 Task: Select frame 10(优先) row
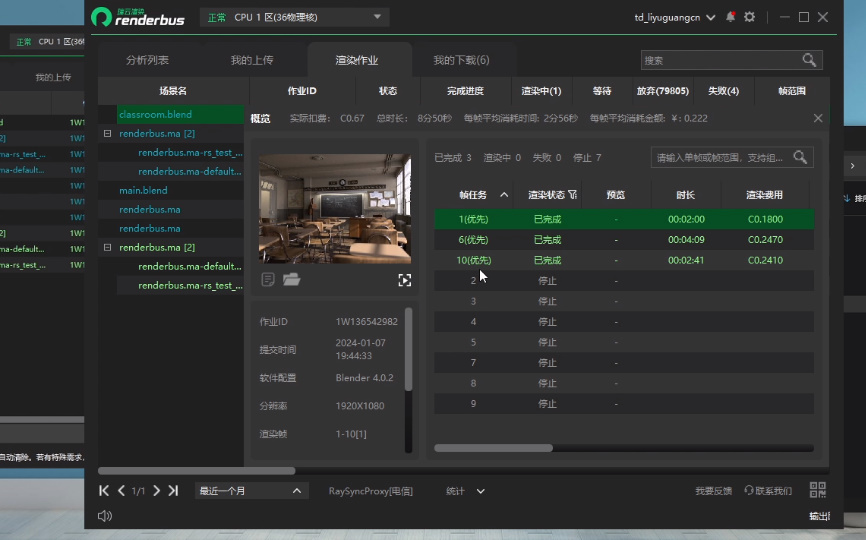624,260
